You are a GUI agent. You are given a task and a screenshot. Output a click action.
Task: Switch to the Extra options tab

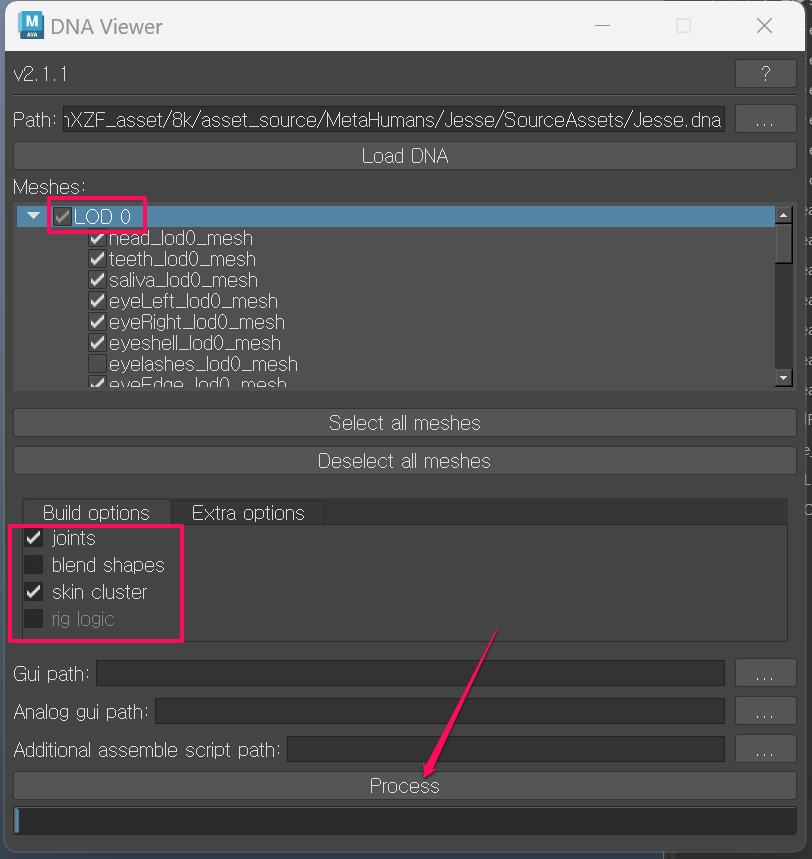(x=247, y=512)
